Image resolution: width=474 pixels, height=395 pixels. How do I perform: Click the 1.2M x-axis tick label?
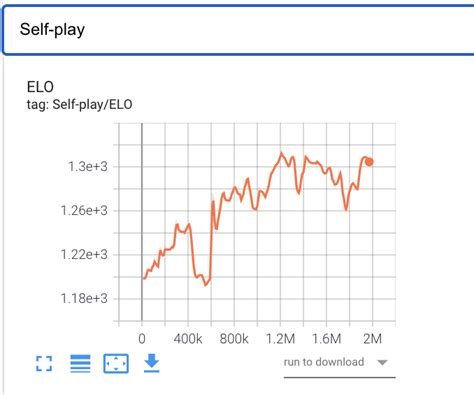280,339
